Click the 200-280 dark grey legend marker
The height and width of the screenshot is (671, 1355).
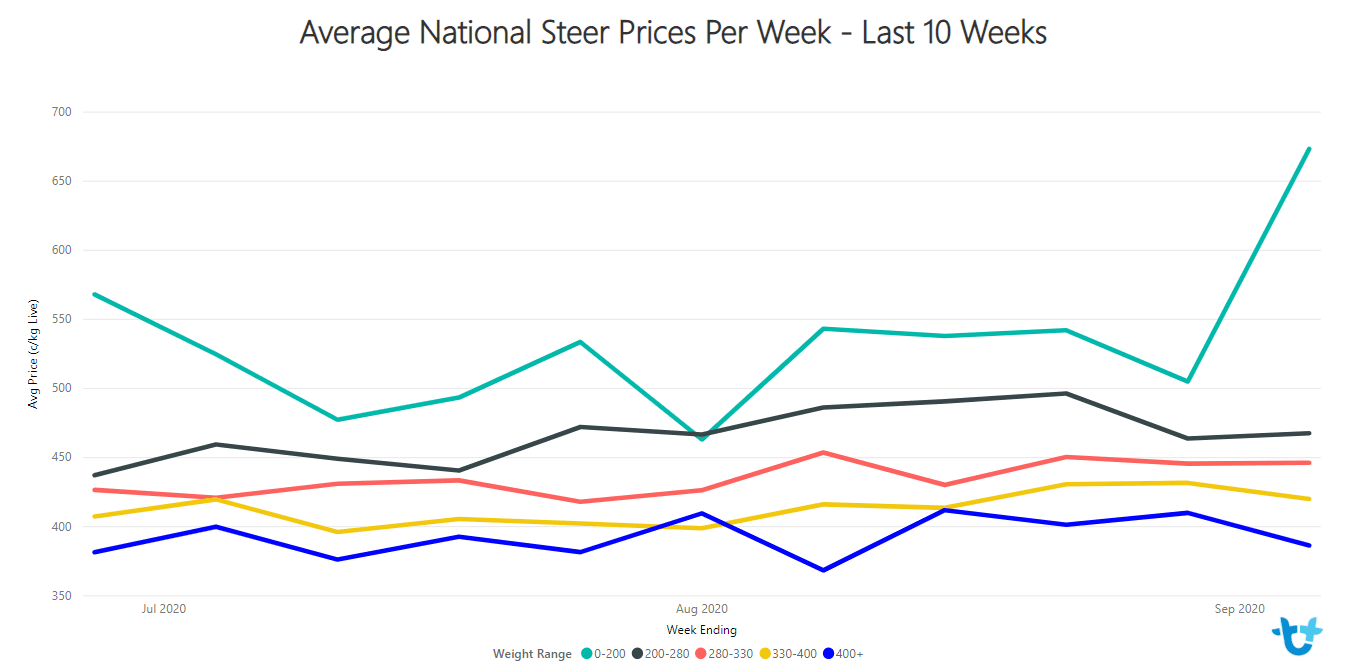click(x=636, y=654)
